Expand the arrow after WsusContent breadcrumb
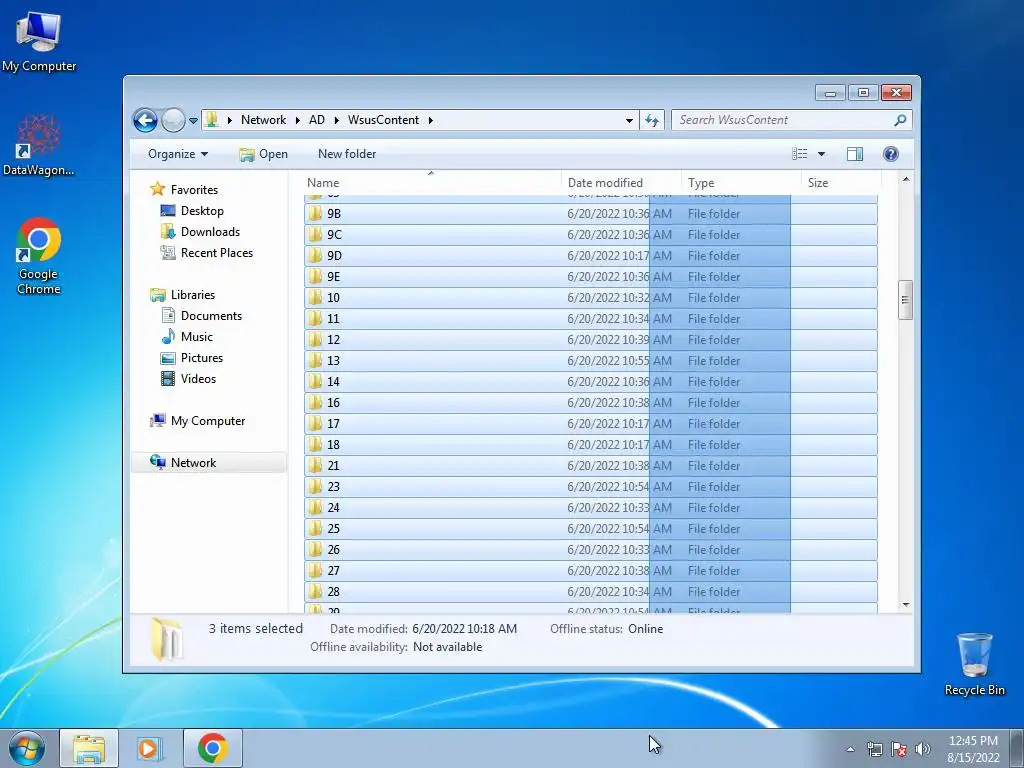This screenshot has width=1024, height=768. point(430,120)
